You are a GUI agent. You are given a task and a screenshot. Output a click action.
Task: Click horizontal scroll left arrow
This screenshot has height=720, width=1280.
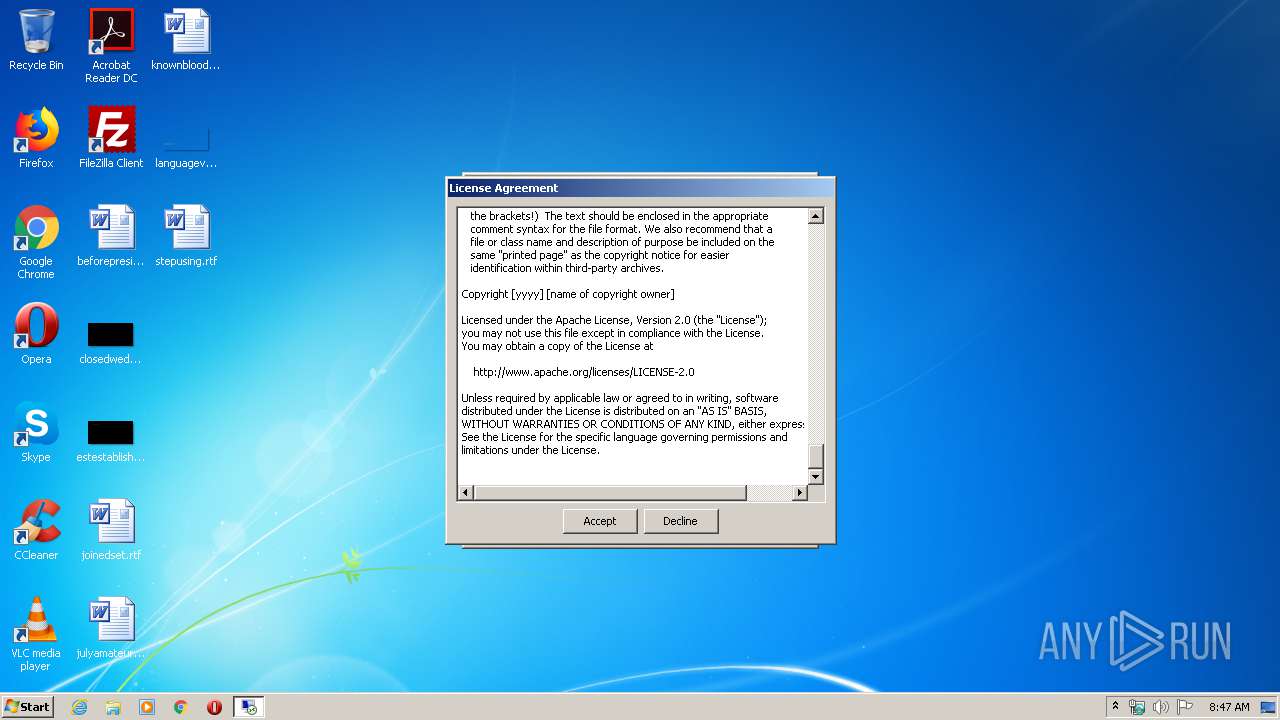465,493
